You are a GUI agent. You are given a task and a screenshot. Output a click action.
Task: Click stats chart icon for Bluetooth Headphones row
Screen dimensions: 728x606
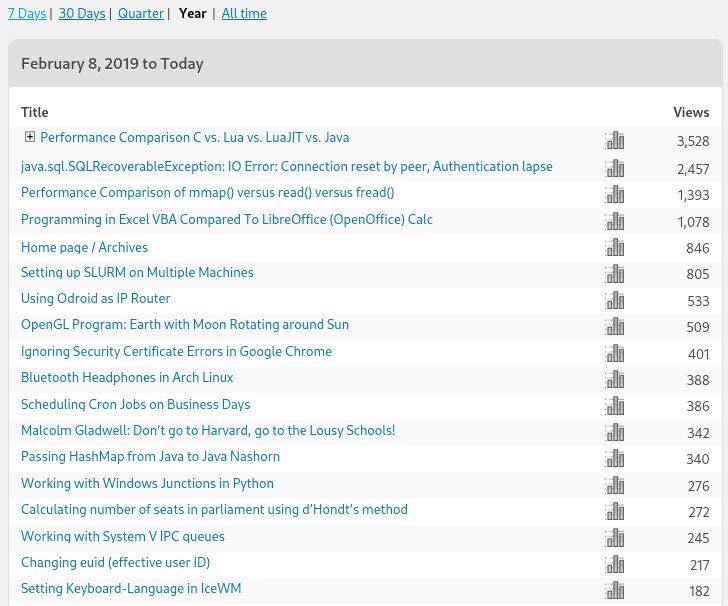[614, 379]
